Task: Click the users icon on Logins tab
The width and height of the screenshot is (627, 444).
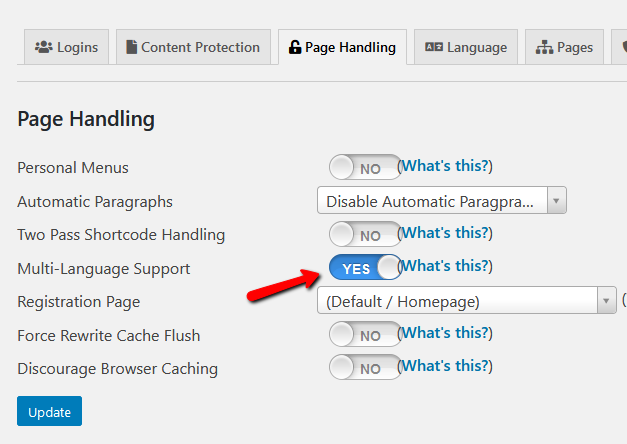Action: [x=44, y=47]
